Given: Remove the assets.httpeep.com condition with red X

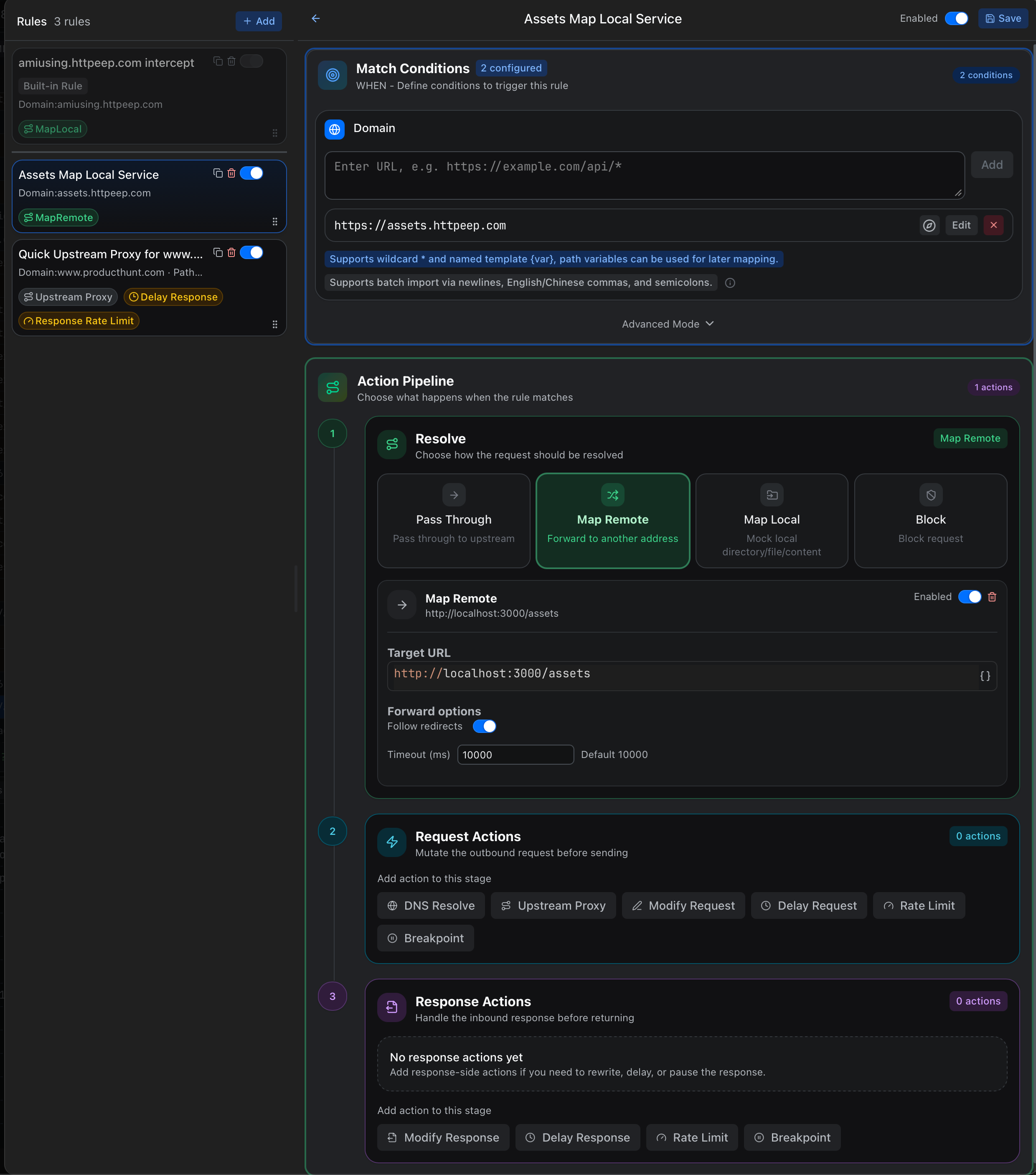Looking at the screenshot, I should (x=993, y=225).
